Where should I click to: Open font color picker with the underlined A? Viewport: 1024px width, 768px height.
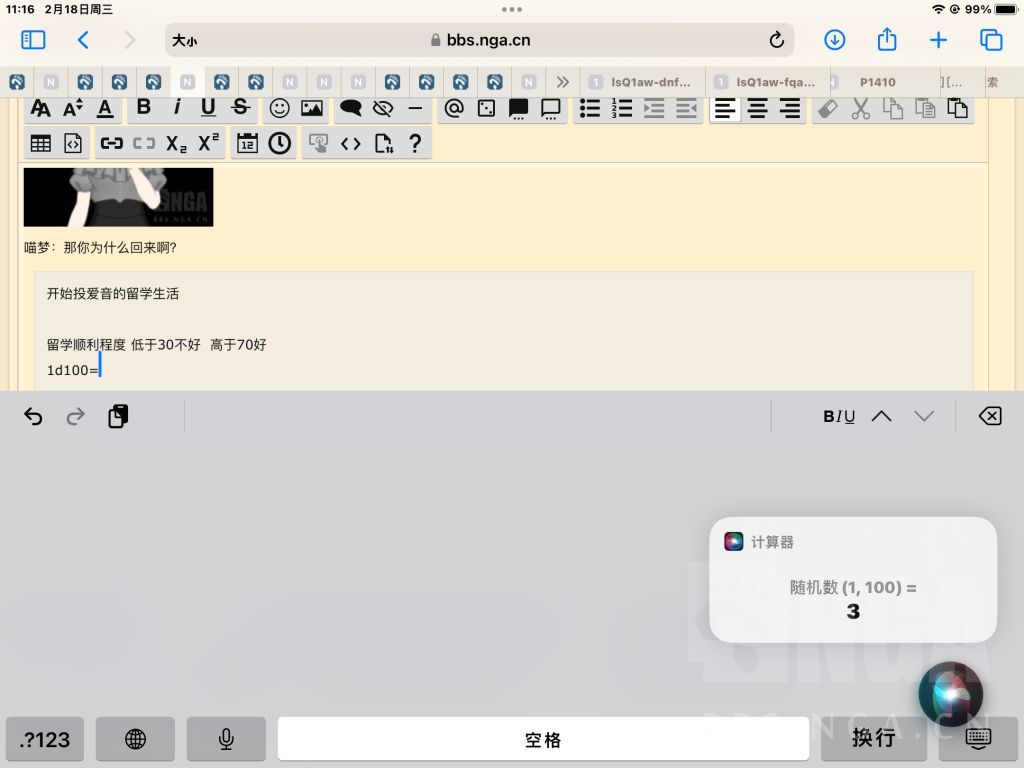(x=105, y=108)
